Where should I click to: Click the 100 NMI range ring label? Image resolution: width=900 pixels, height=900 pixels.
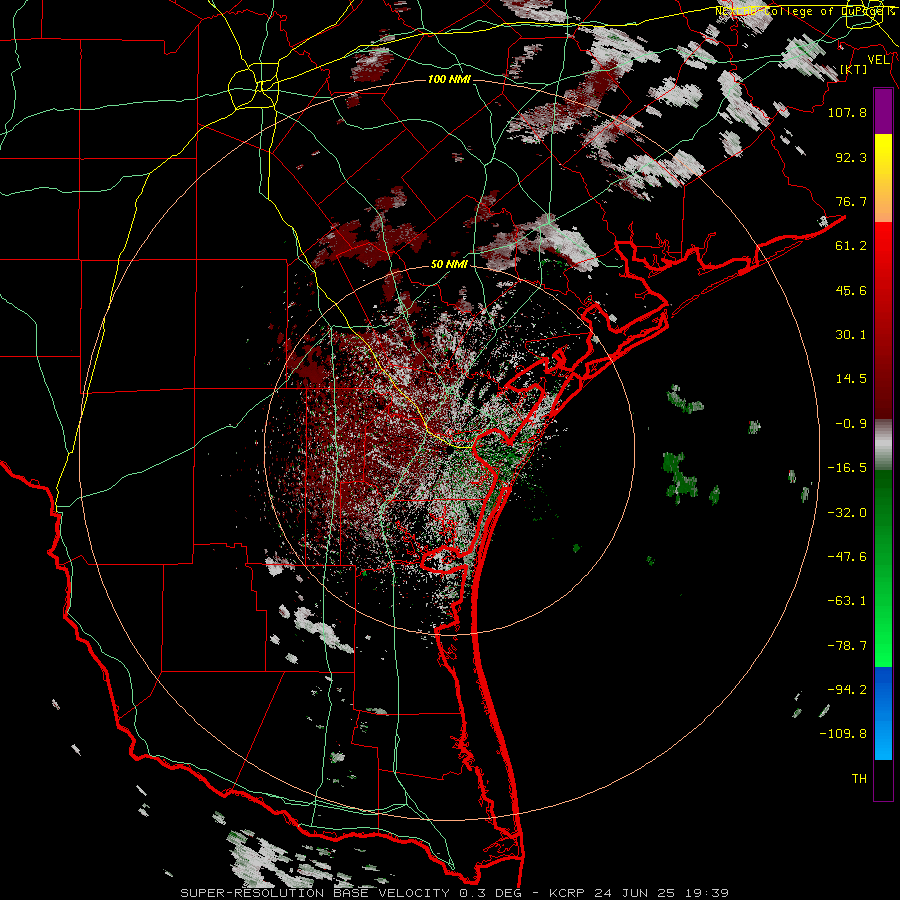[449, 79]
